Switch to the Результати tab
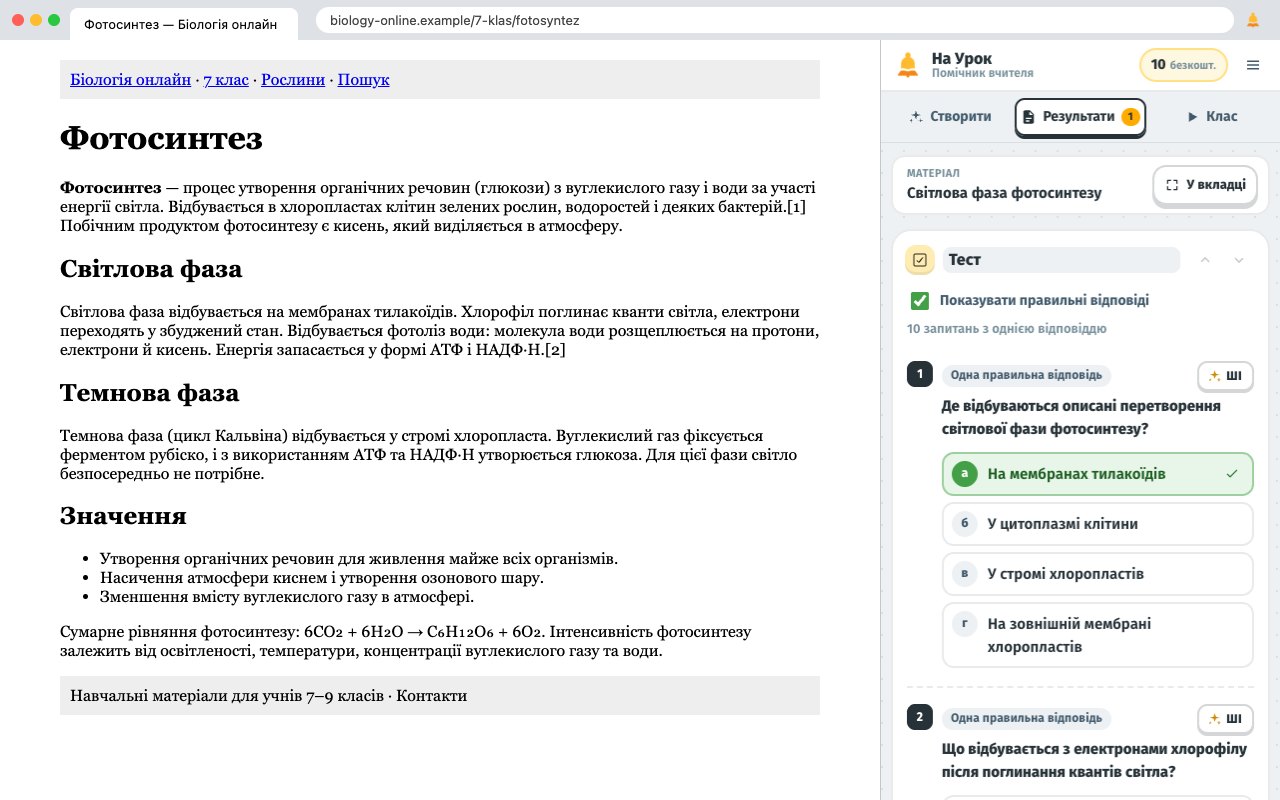The width and height of the screenshot is (1280, 800). (x=1080, y=117)
